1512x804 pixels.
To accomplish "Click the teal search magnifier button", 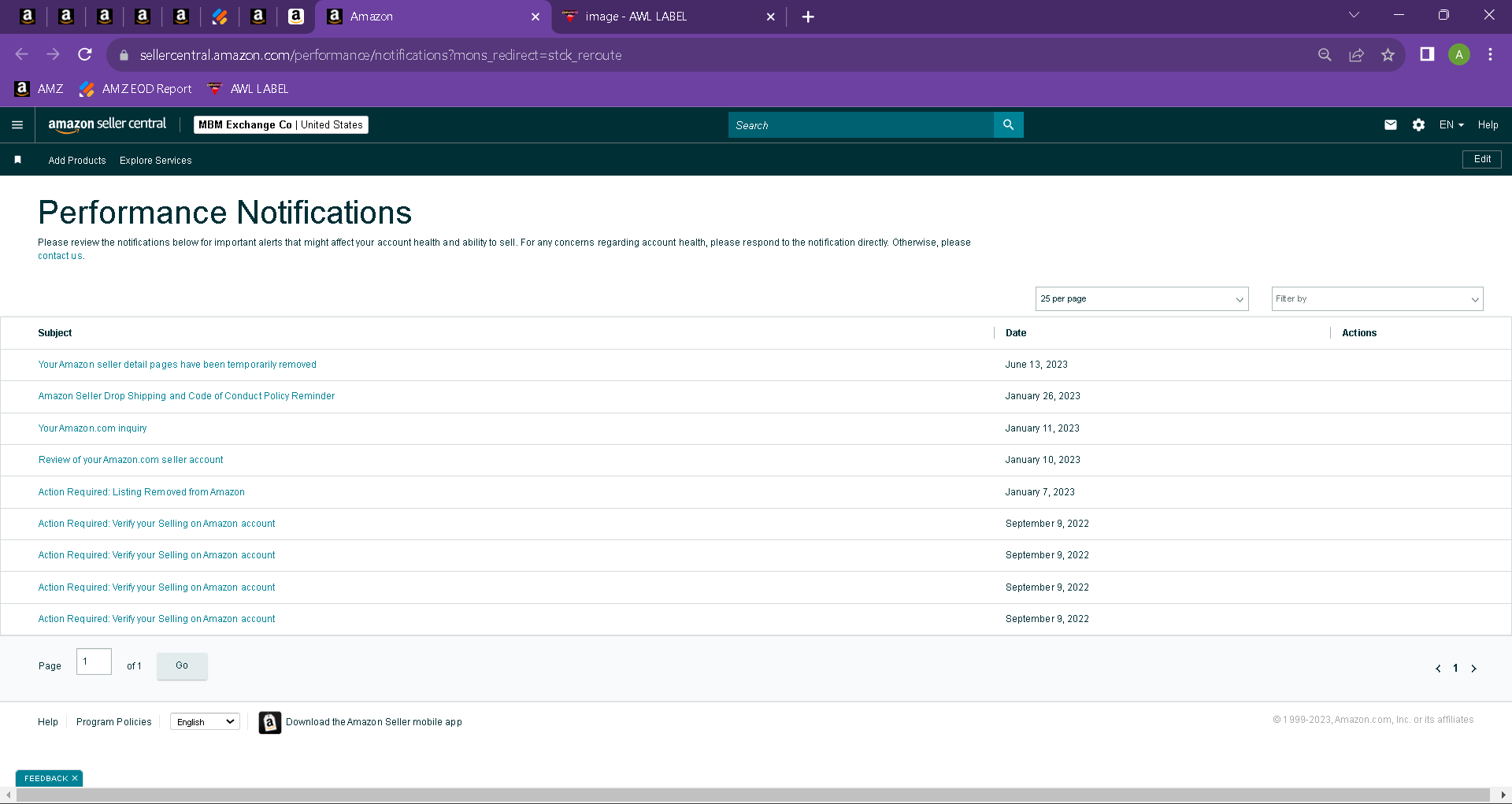I will (1008, 124).
